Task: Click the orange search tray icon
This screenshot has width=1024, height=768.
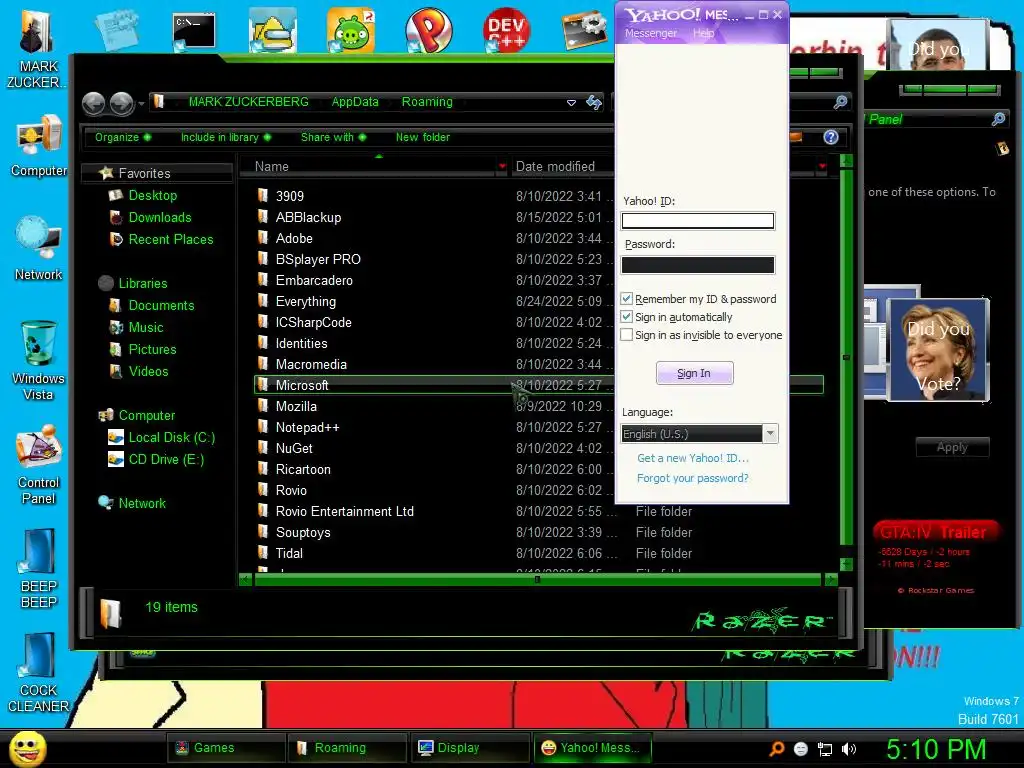Action: pyautogui.click(x=777, y=749)
